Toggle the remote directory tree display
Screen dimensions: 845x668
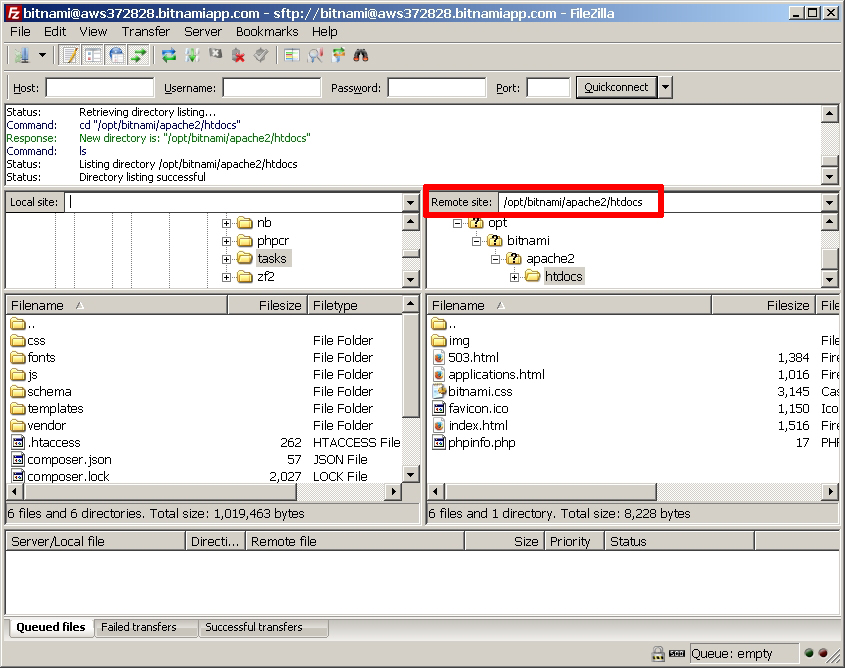point(115,55)
